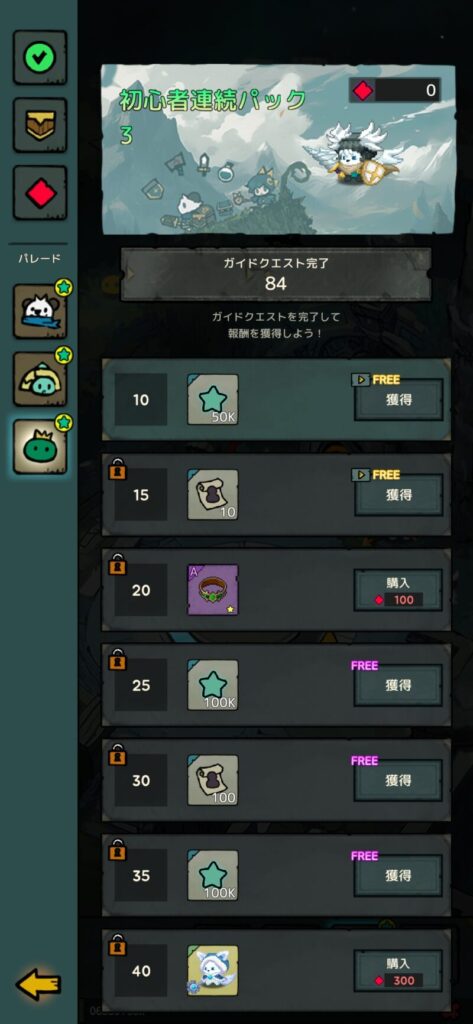This screenshot has height=1024, width=473.
Task: Claim the free level 35 star reward
Action: click(x=399, y=876)
